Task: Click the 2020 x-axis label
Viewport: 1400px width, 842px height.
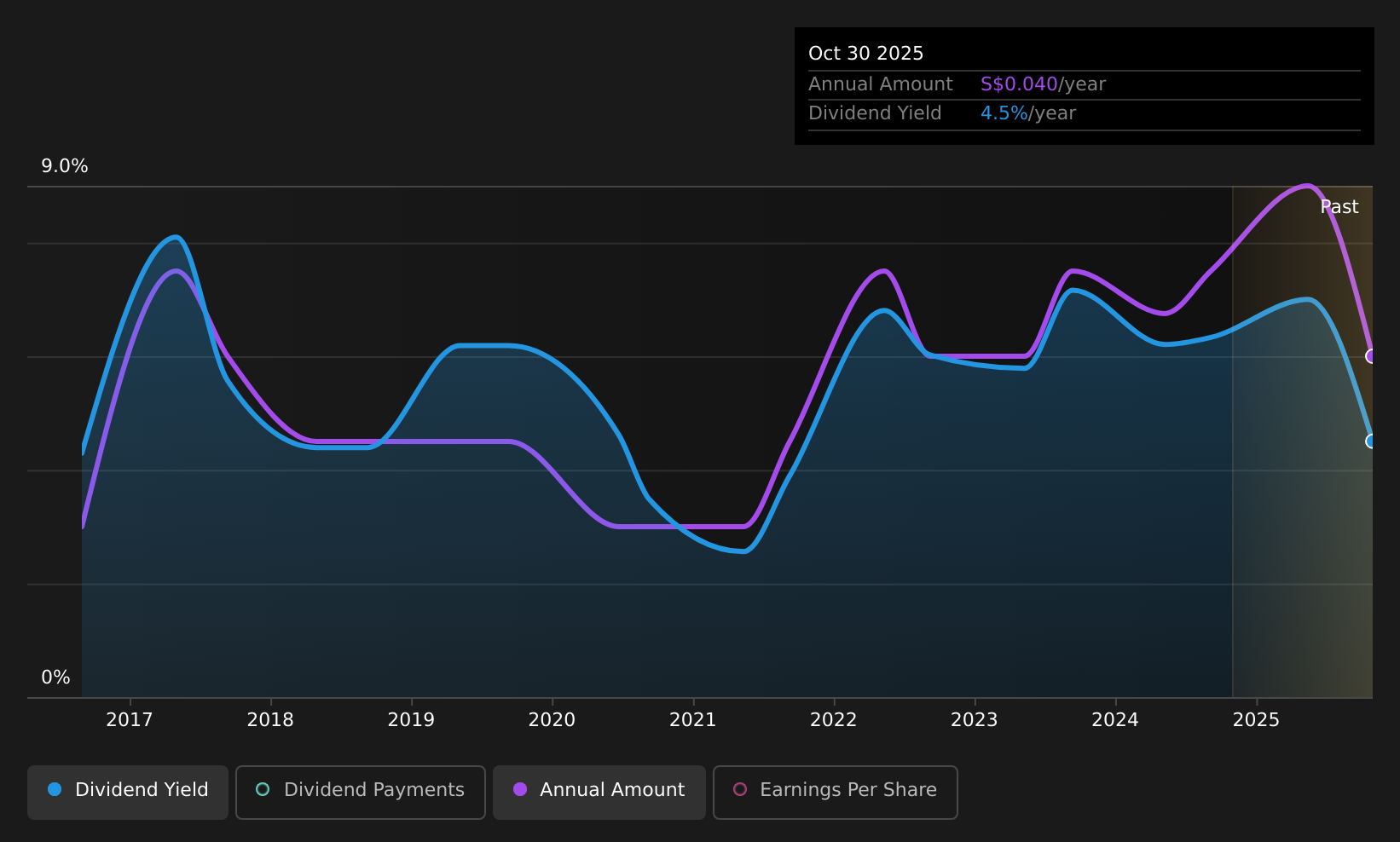Action: 552,720
